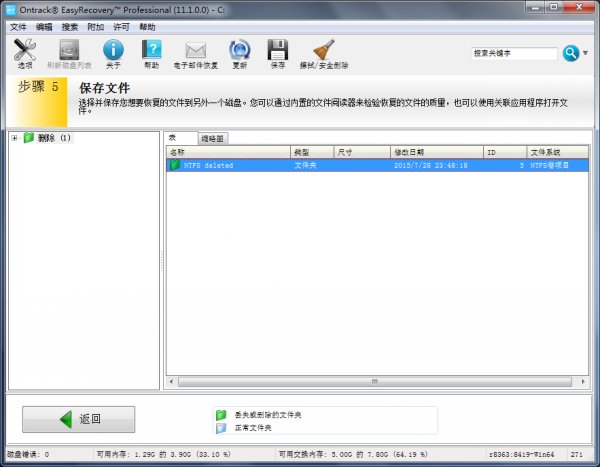Click the 刷新磁盘列表 refresh disk list icon
Image resolution: width=600 pixels, height=467 pixels.
point(69,54)
